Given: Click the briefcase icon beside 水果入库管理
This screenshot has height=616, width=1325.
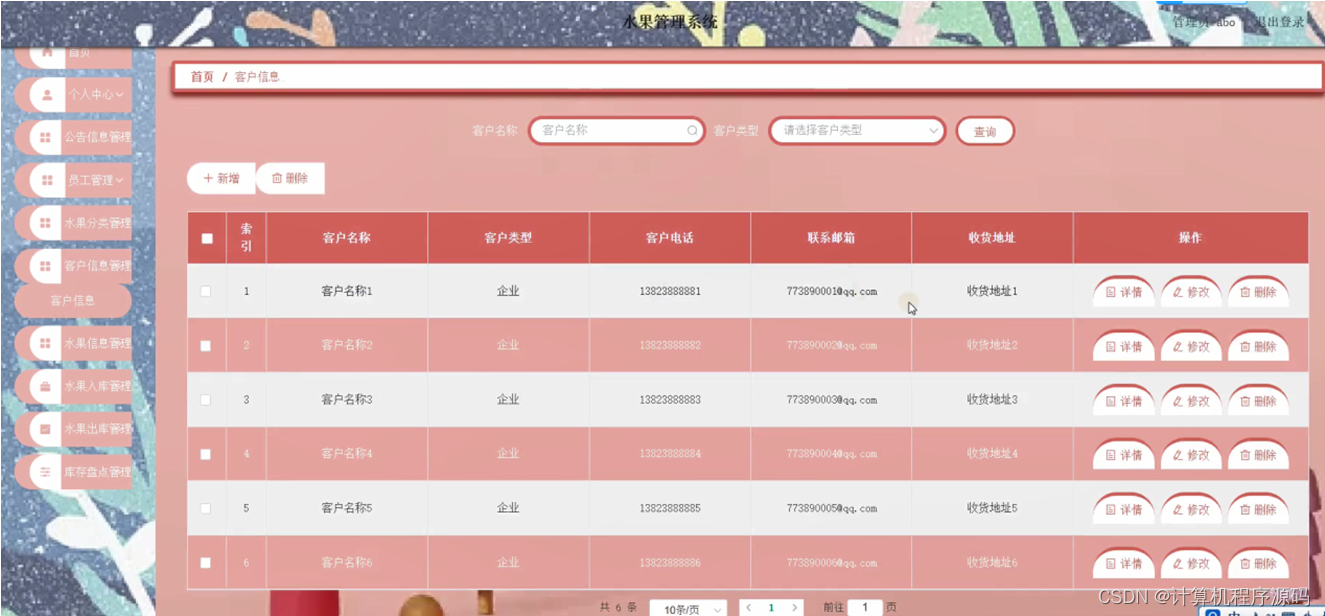Looking at the screenshot, I should point(46,386).
